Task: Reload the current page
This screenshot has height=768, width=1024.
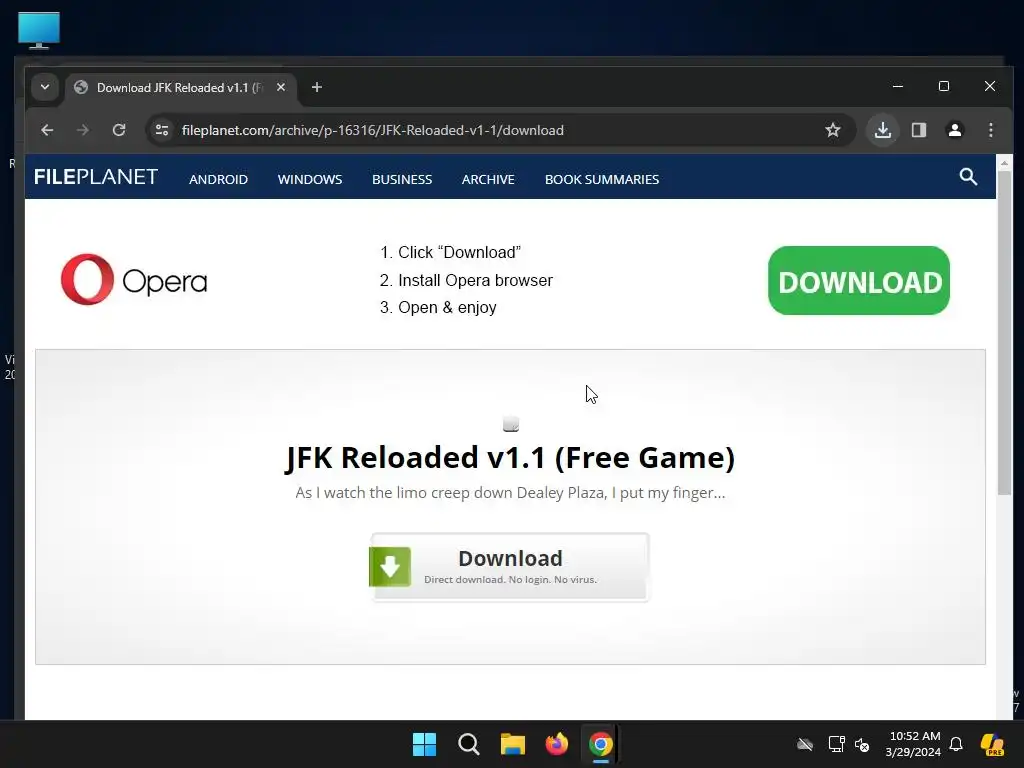Action: click(119, 130)
